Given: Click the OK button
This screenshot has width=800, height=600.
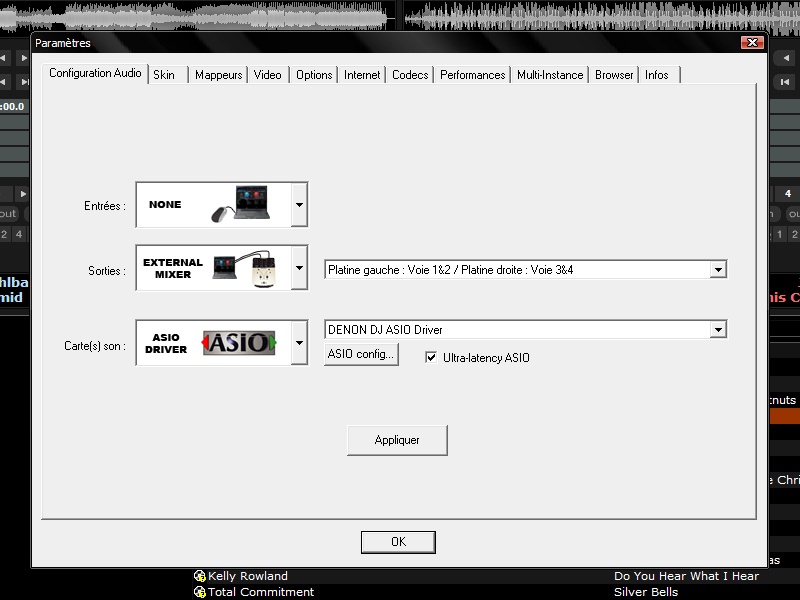Looking at the screenshot, I should [398, 542].
